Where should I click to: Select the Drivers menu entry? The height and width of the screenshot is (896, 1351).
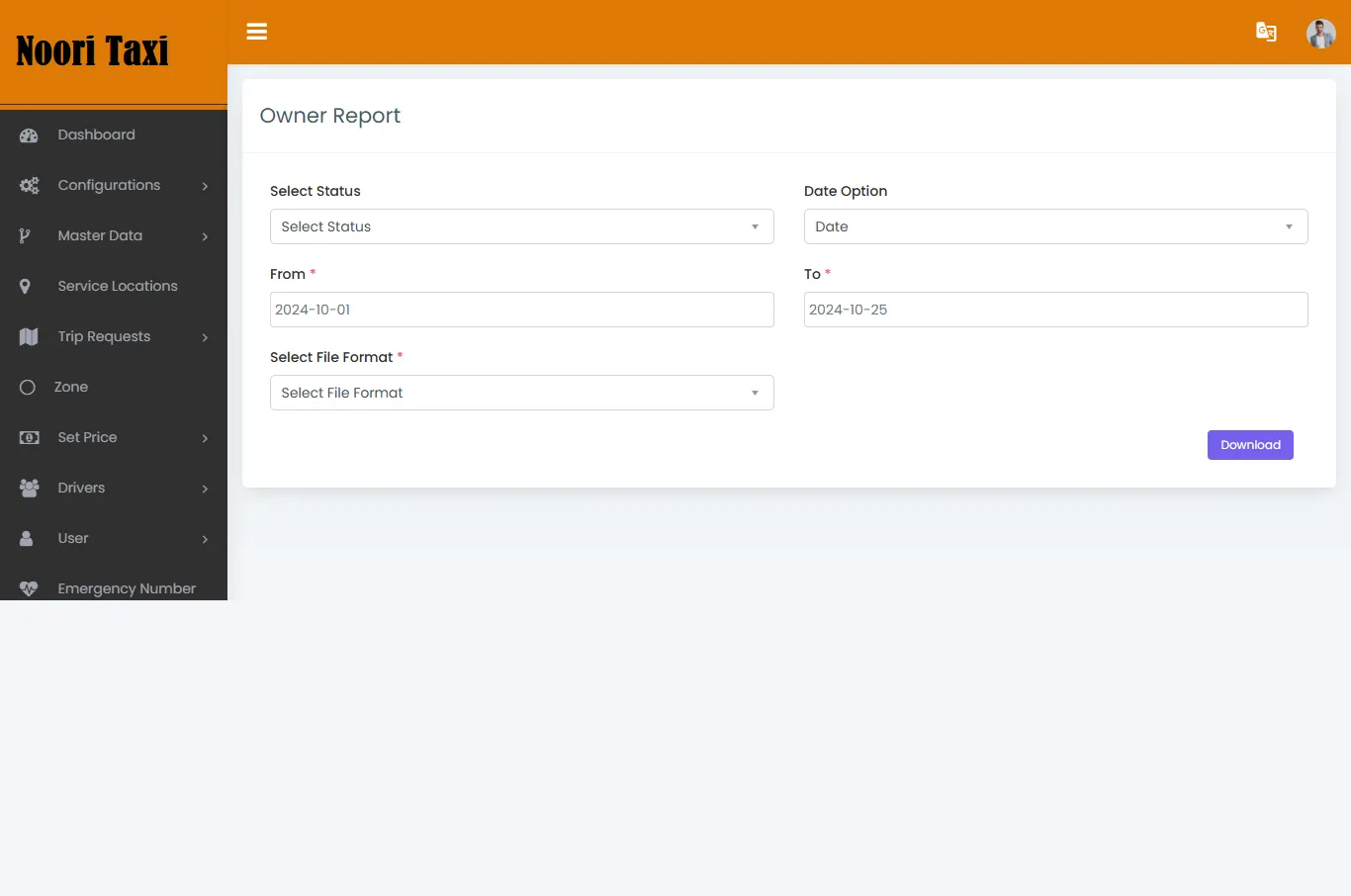(x=80, y=488)
